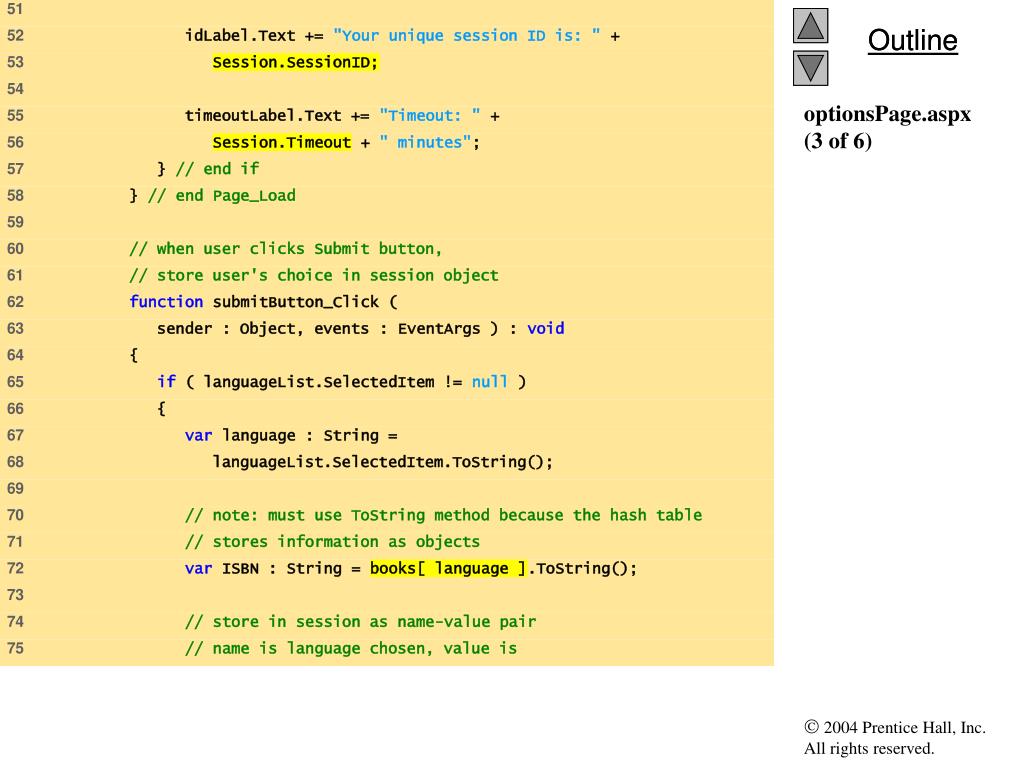Click the string "Your unique session ID is: "
The width and height of the screenshot is (1024, 768).
[467, 35]
